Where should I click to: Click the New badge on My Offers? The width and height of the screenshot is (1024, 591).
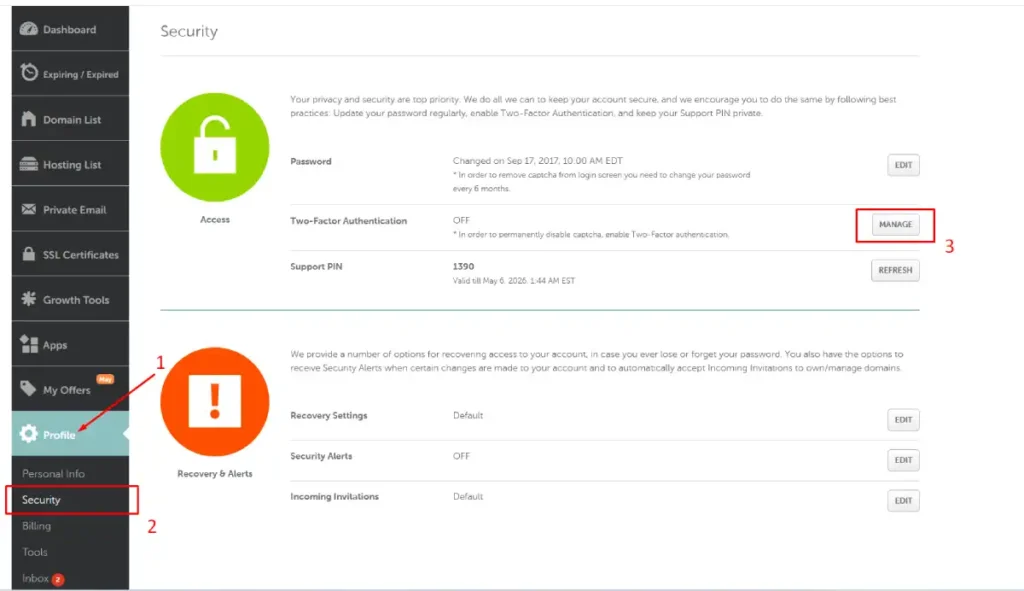[x=105, y=379]
